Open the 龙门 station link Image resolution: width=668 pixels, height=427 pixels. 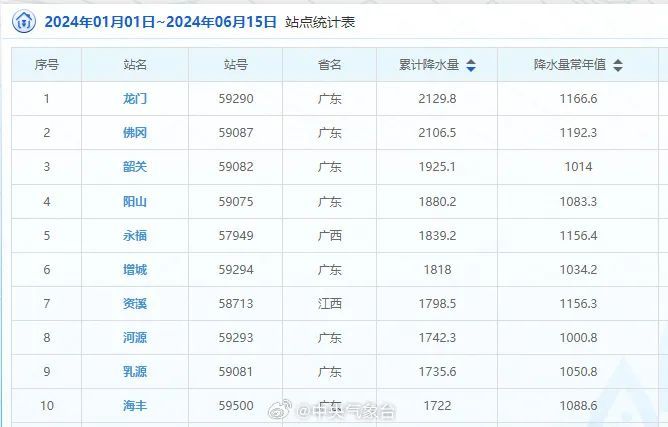coord(135,99)
